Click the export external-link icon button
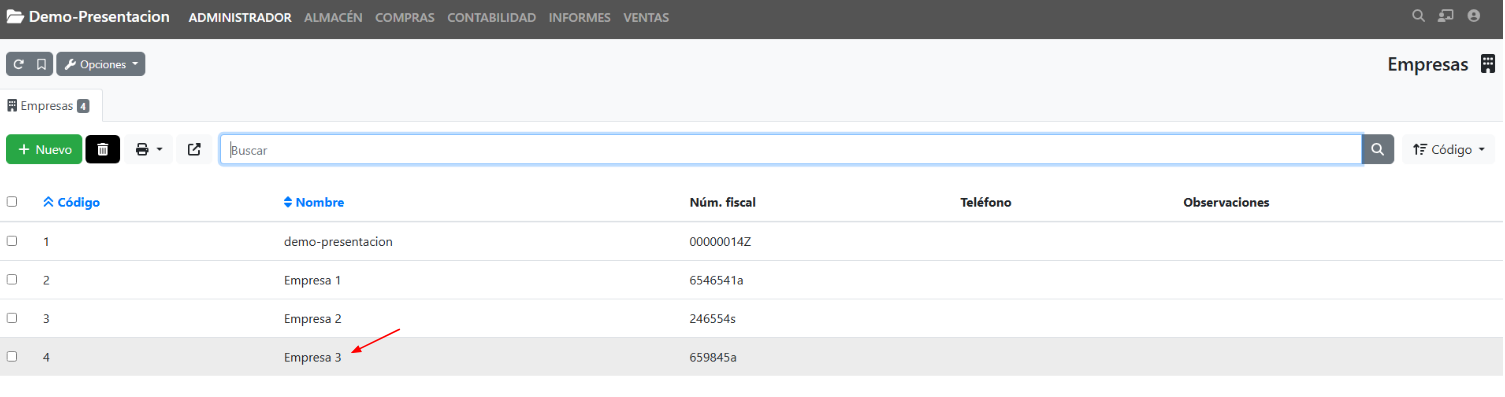Screen dimensions: 1505x397 tap(194, 150)
